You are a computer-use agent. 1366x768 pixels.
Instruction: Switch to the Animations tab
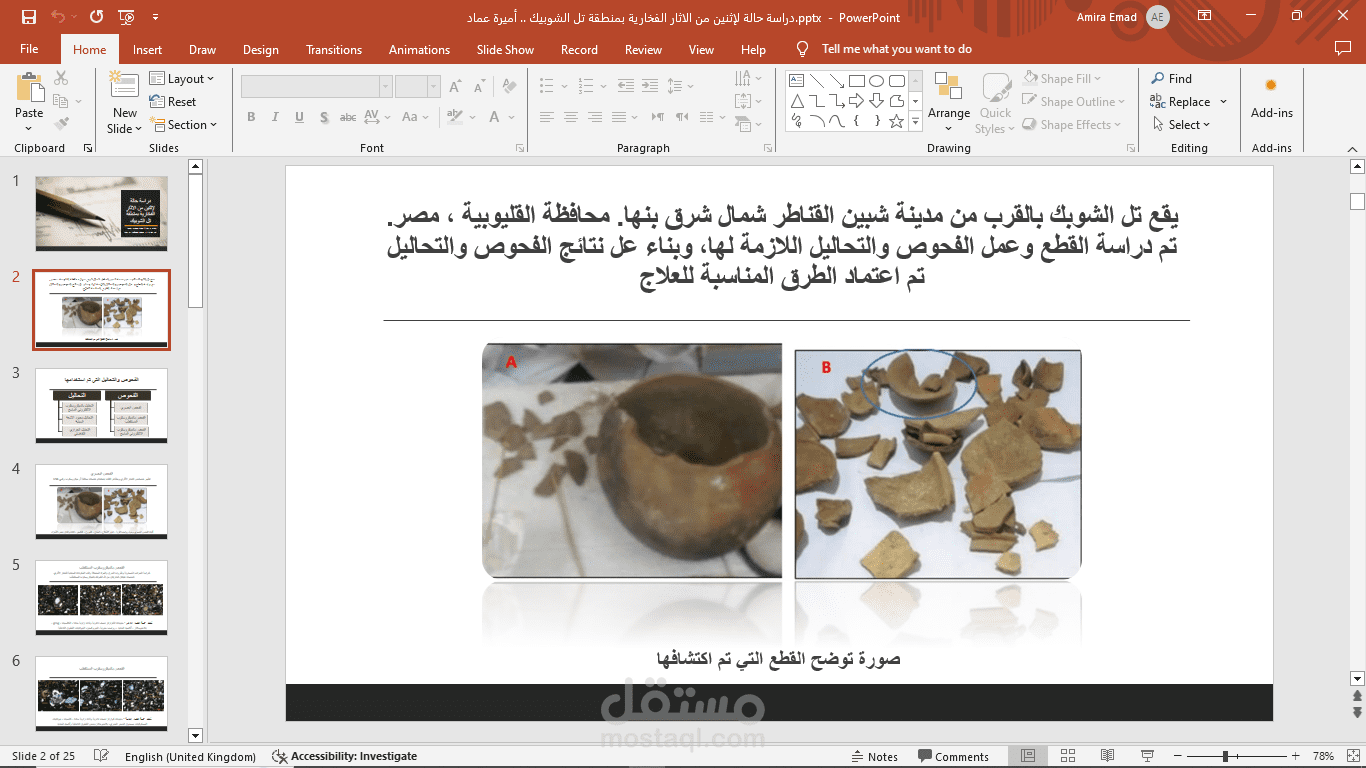419,49
